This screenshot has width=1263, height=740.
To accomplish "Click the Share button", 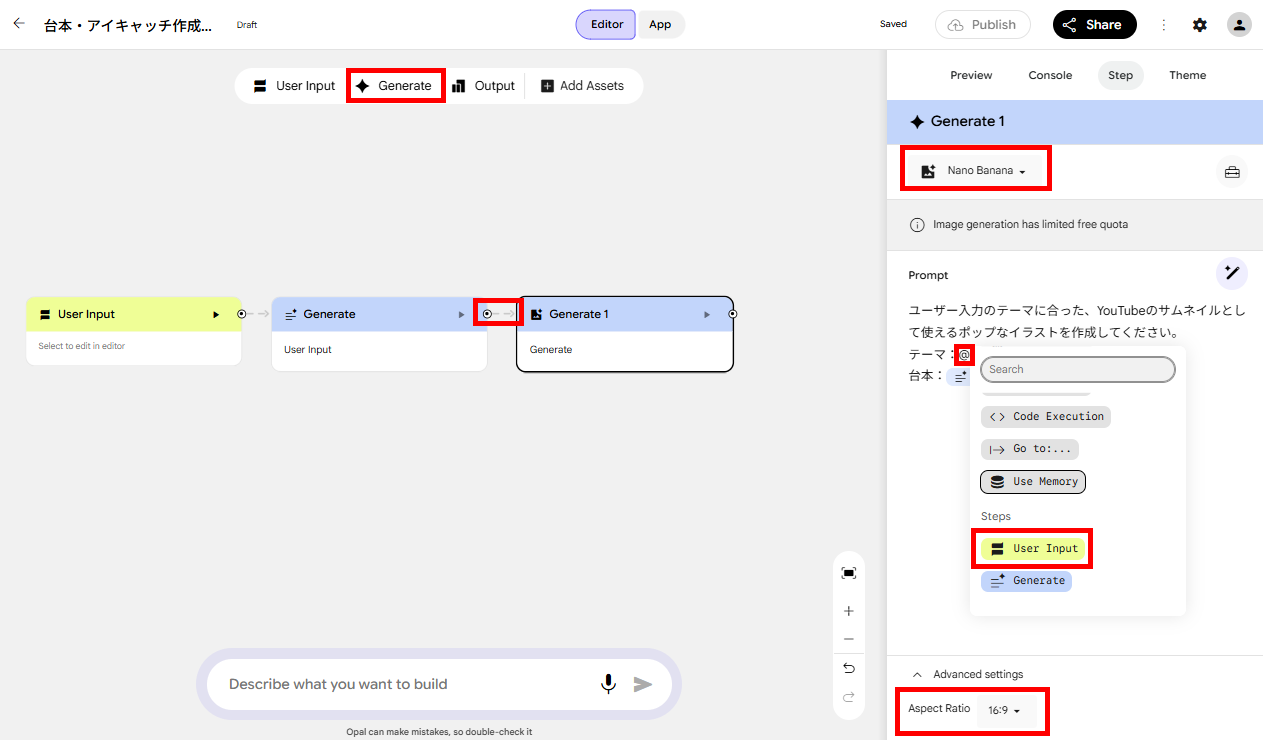I will [1094, 25].
